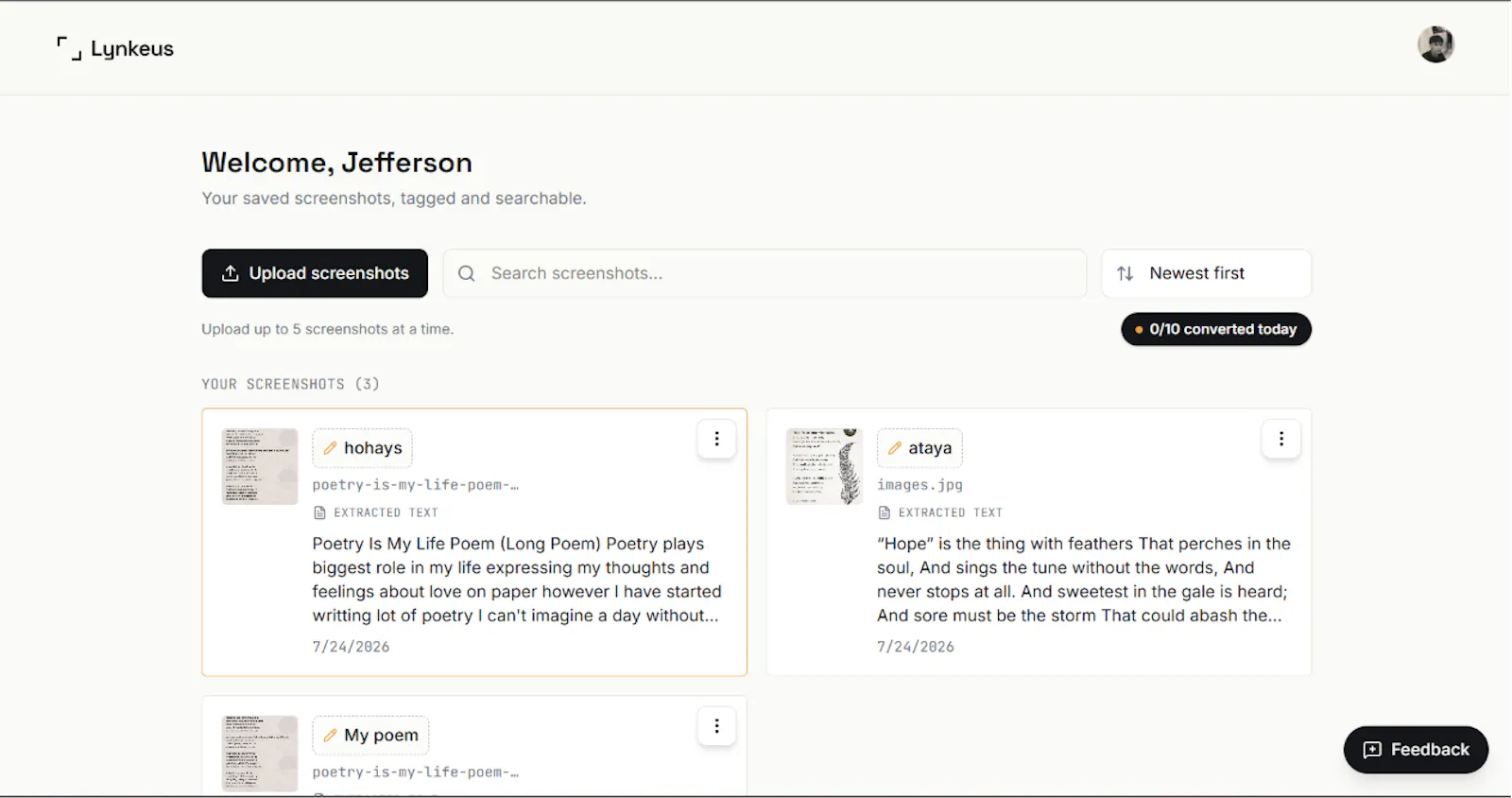Click the sort arrows icon
1512x798 pixels.
pyautogui.click(x=1125, y=273)
